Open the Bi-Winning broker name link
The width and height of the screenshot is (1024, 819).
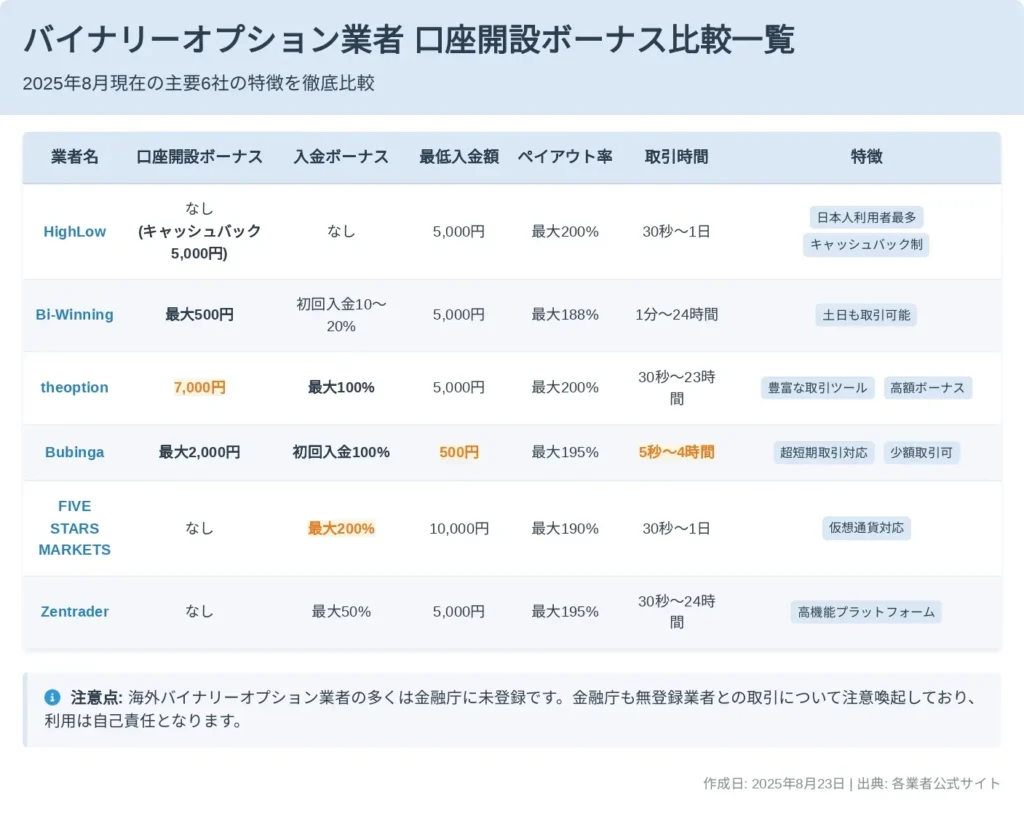coord(74,315)
